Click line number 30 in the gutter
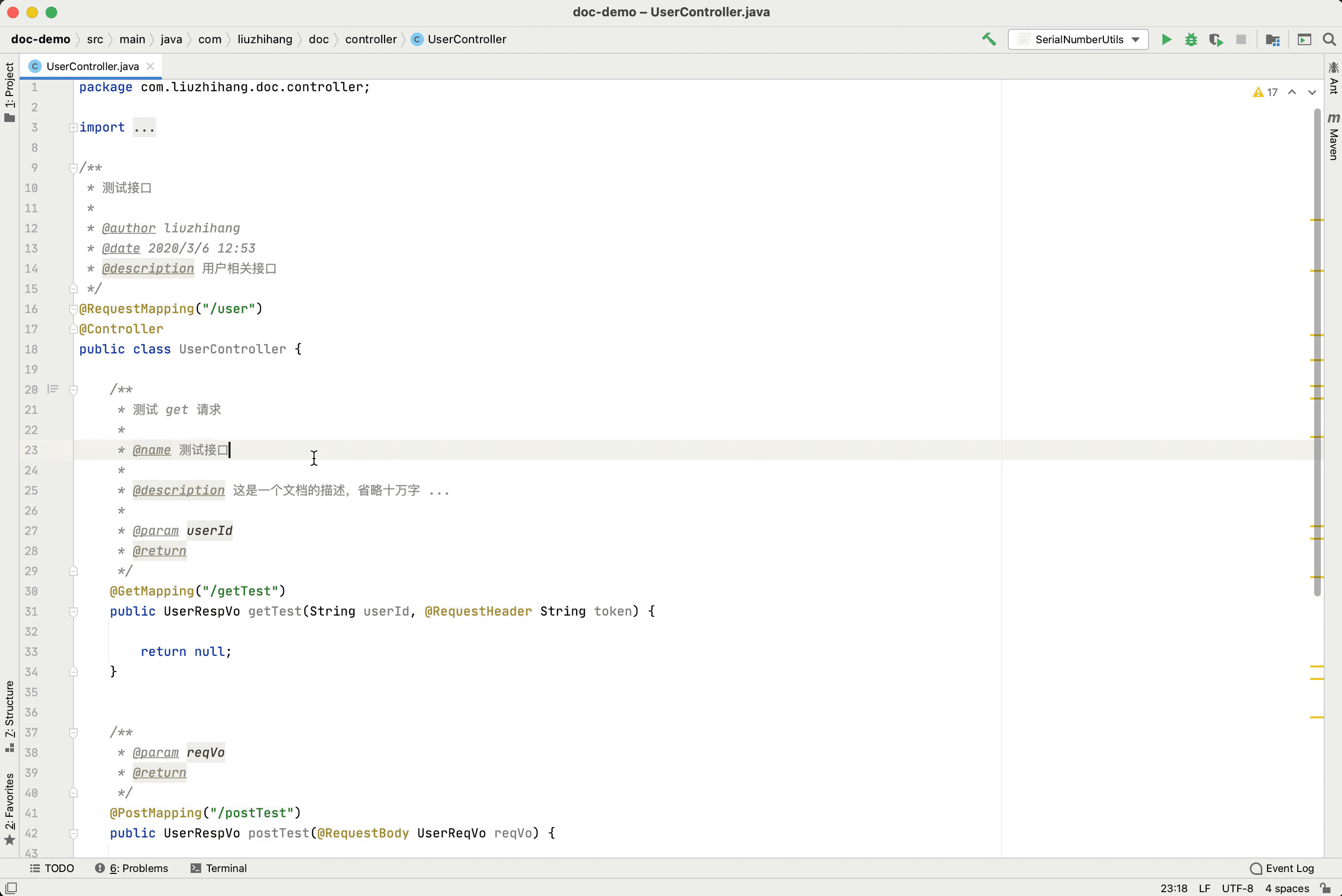This screenshot has width=1342, height=896. (x=31, y=592)
